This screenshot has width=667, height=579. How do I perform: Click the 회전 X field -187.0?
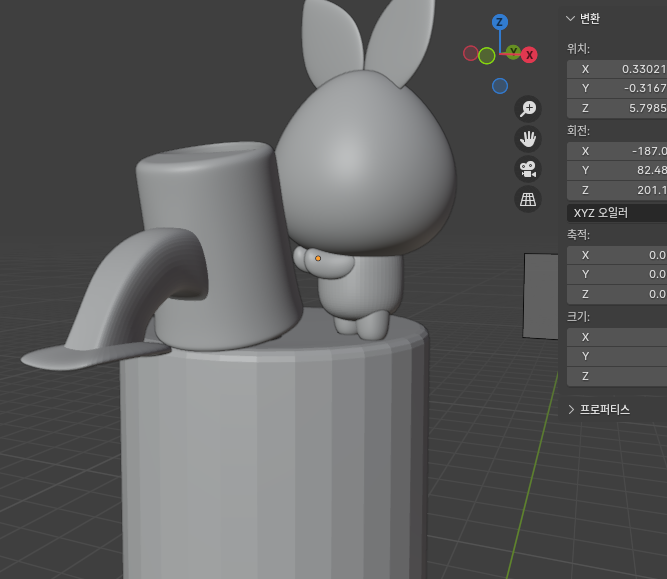pos(617,151)
